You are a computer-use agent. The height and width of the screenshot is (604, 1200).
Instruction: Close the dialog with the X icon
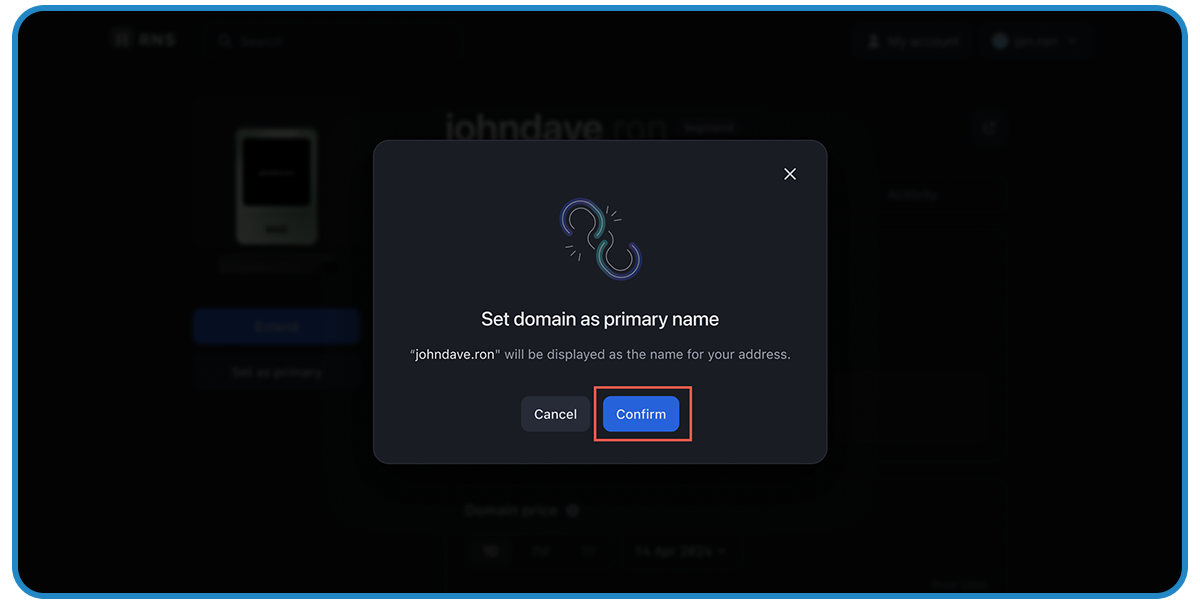tap(790, 174)
